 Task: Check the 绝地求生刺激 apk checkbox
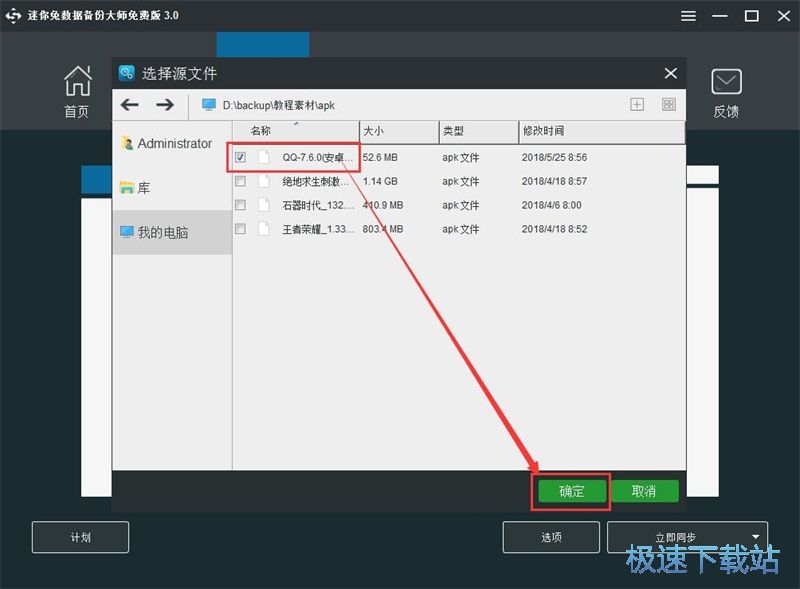click(x=240, y=181)
